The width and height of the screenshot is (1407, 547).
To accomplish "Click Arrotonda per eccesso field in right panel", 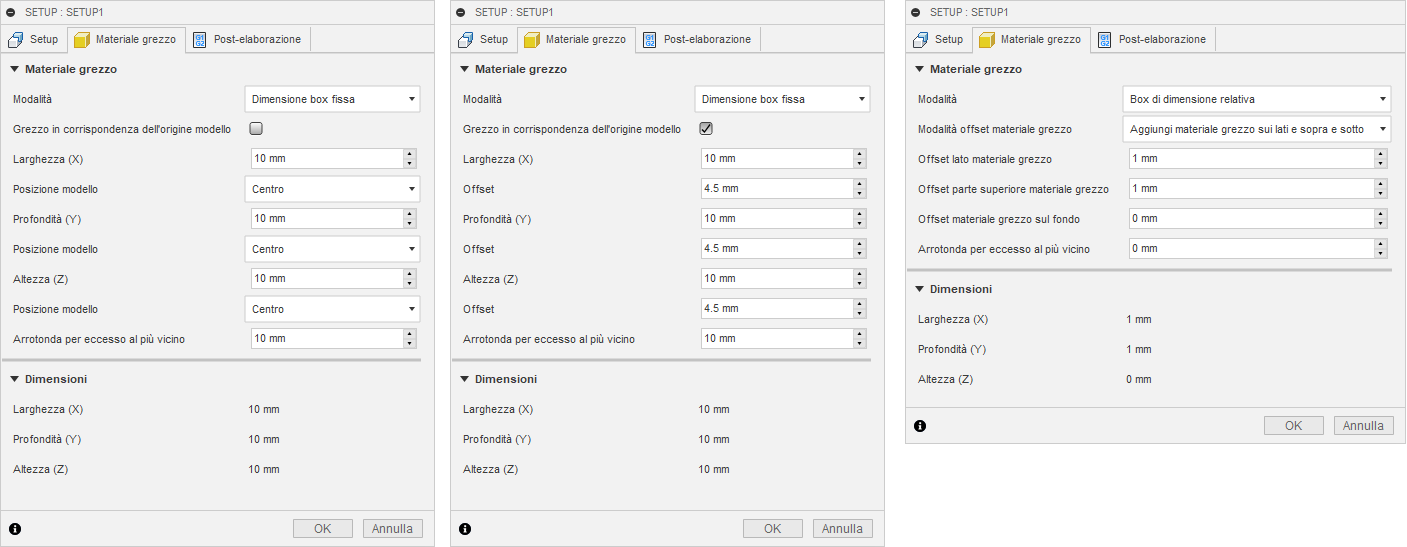I will pos(1251,249).
